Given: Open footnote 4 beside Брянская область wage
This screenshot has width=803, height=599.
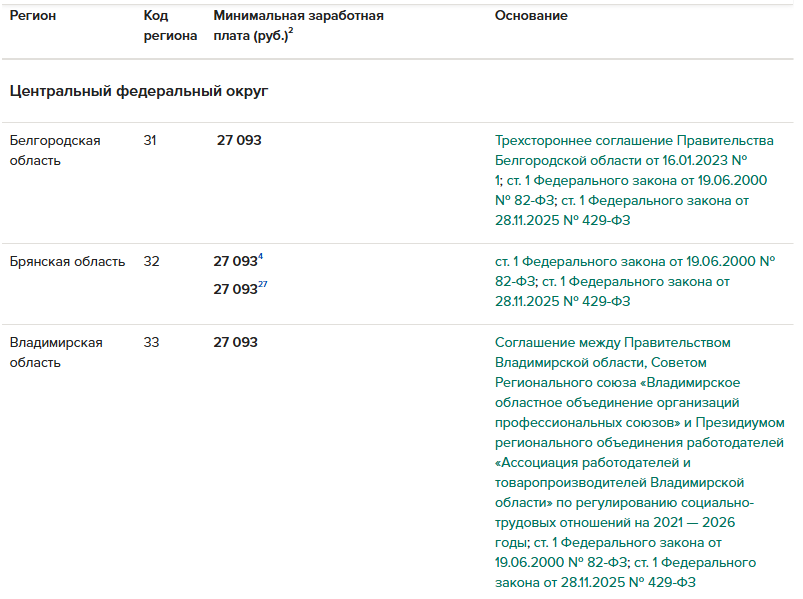Looking at the screenshot, I should point(261,257).
